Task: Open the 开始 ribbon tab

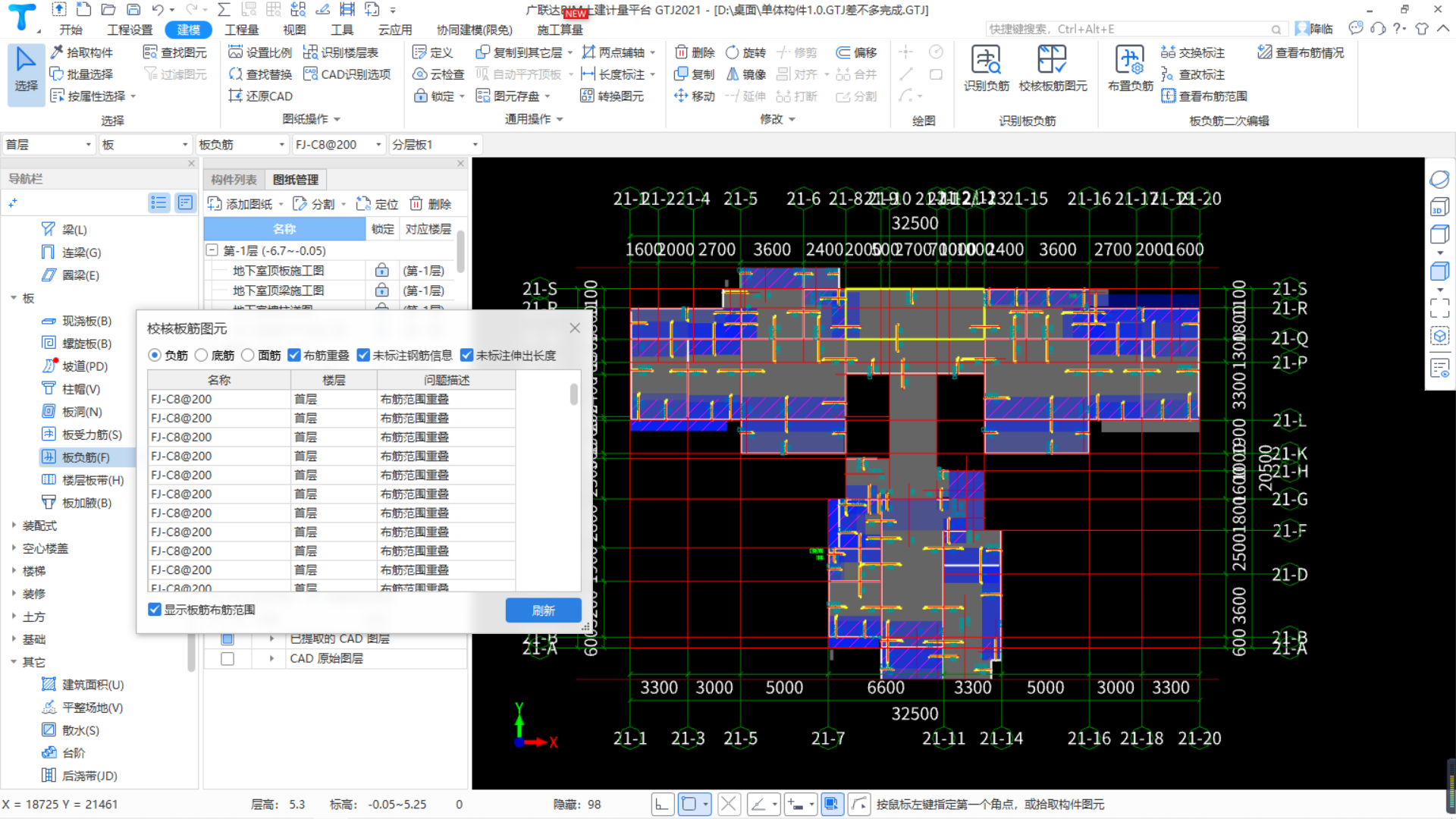Action: point(71,30)
